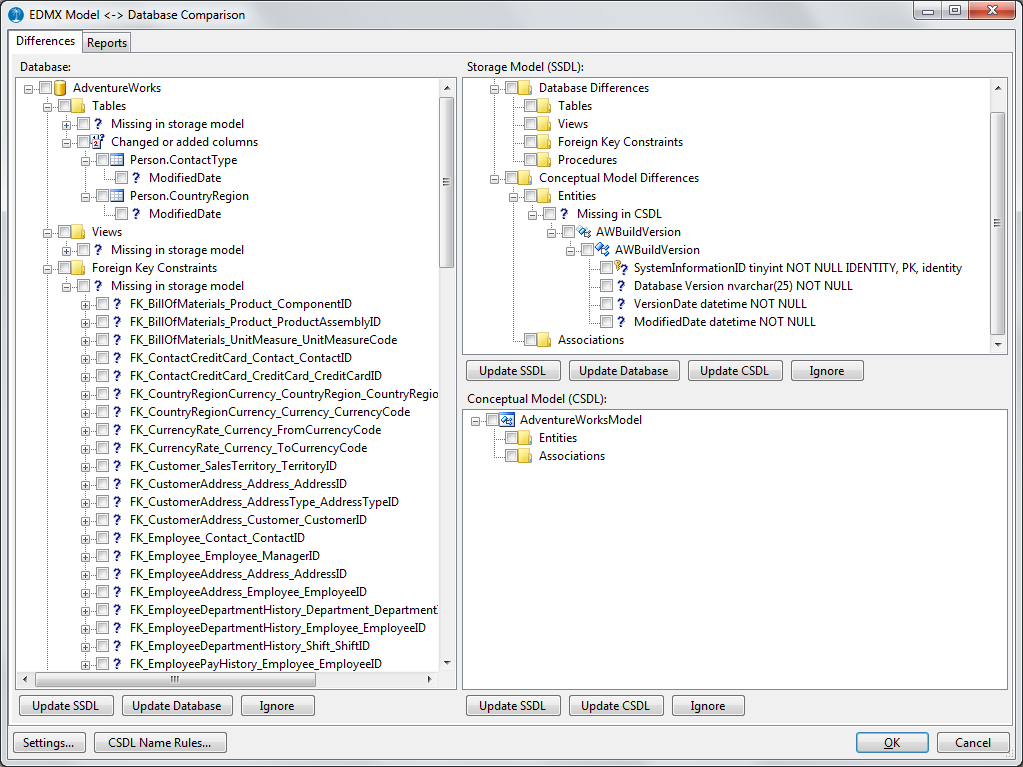The image size is (1023, 767).
Task: Click Ignore under Conceptual Model panel
Action: [x=708, y=706]
